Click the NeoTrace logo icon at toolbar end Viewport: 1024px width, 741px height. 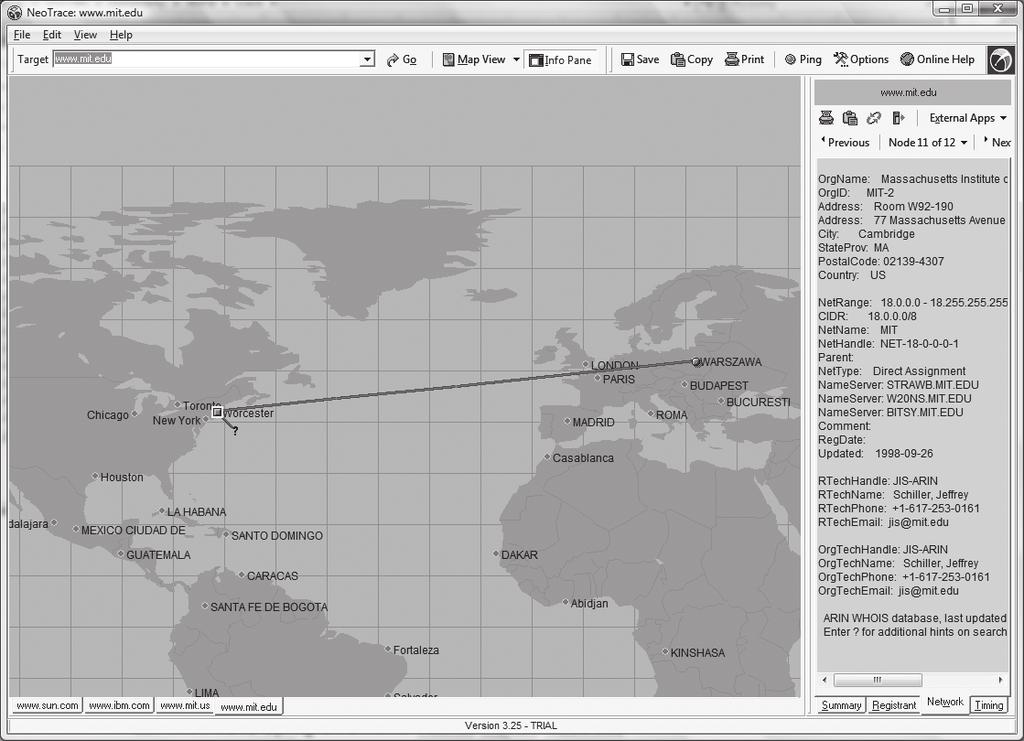coord(1000,60)
